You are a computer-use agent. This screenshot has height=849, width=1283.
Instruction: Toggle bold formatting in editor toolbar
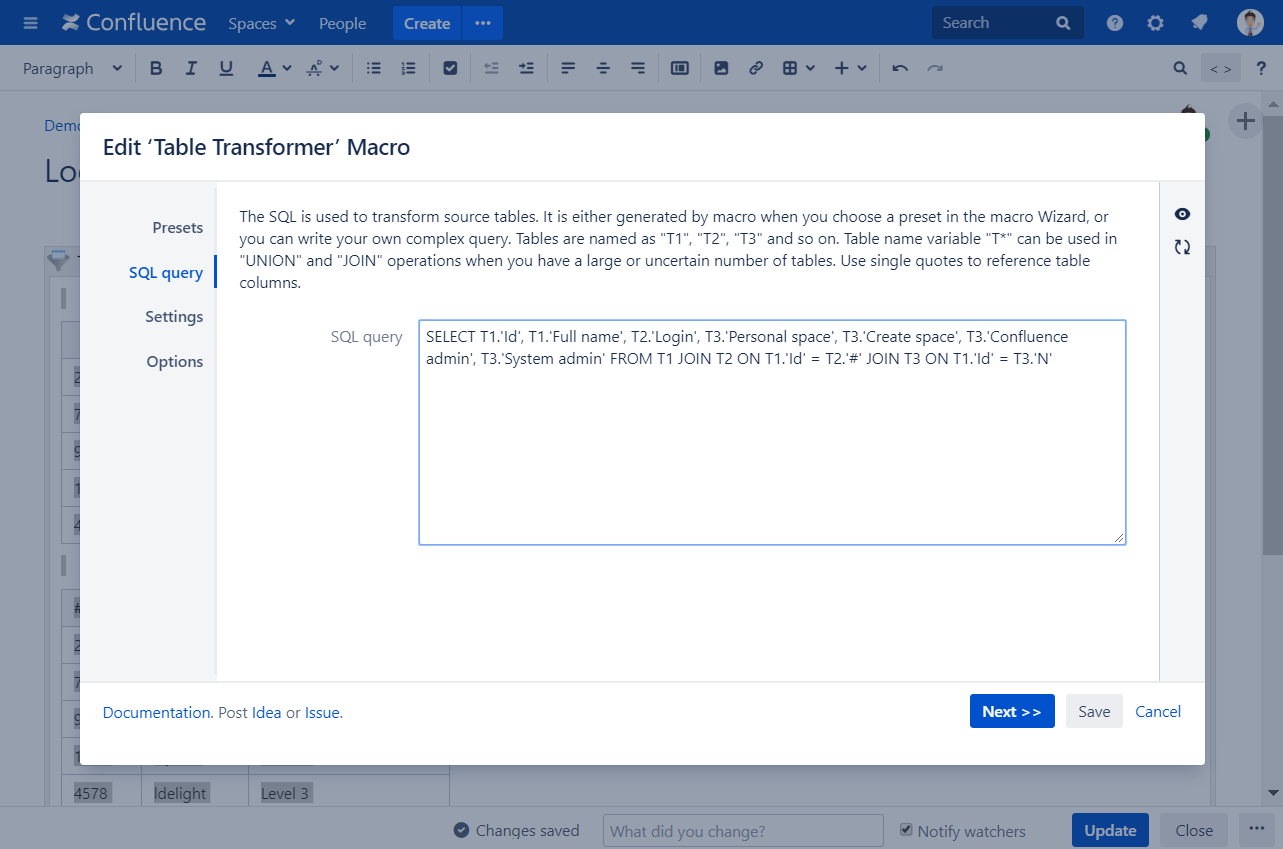[x=156, y=68]
